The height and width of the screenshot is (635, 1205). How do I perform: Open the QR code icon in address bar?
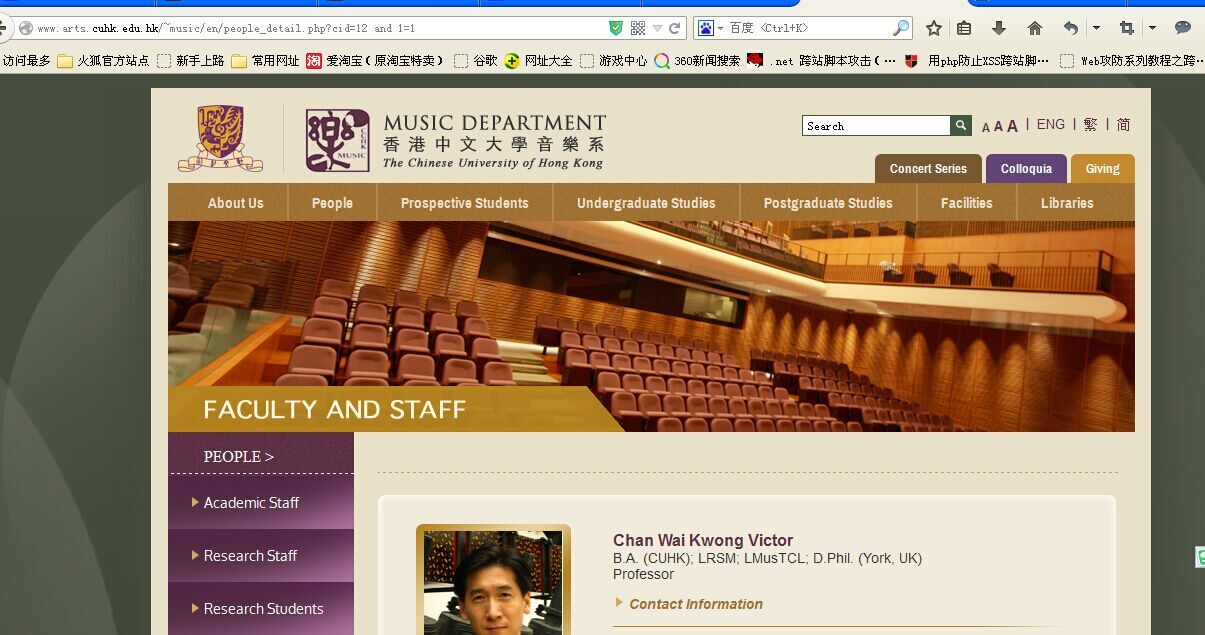pyautogui.click(x=637, y=28)
